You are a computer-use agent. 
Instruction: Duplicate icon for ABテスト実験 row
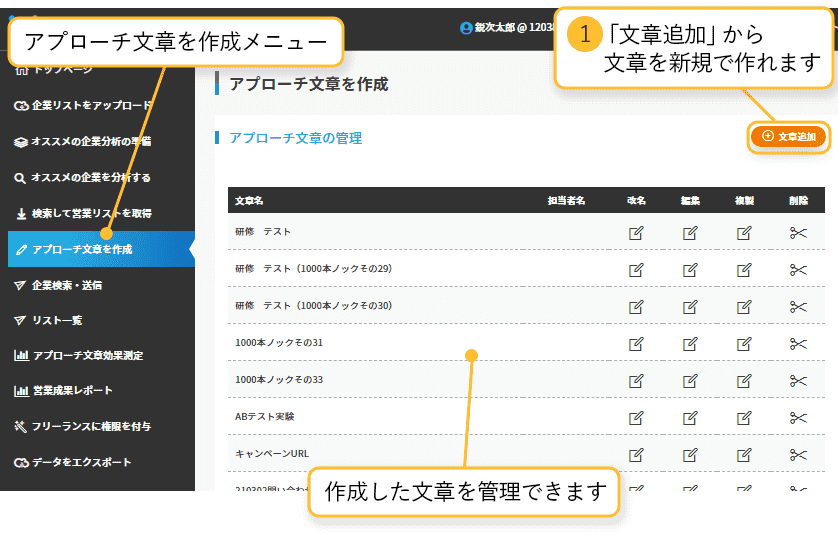(744, 417)
